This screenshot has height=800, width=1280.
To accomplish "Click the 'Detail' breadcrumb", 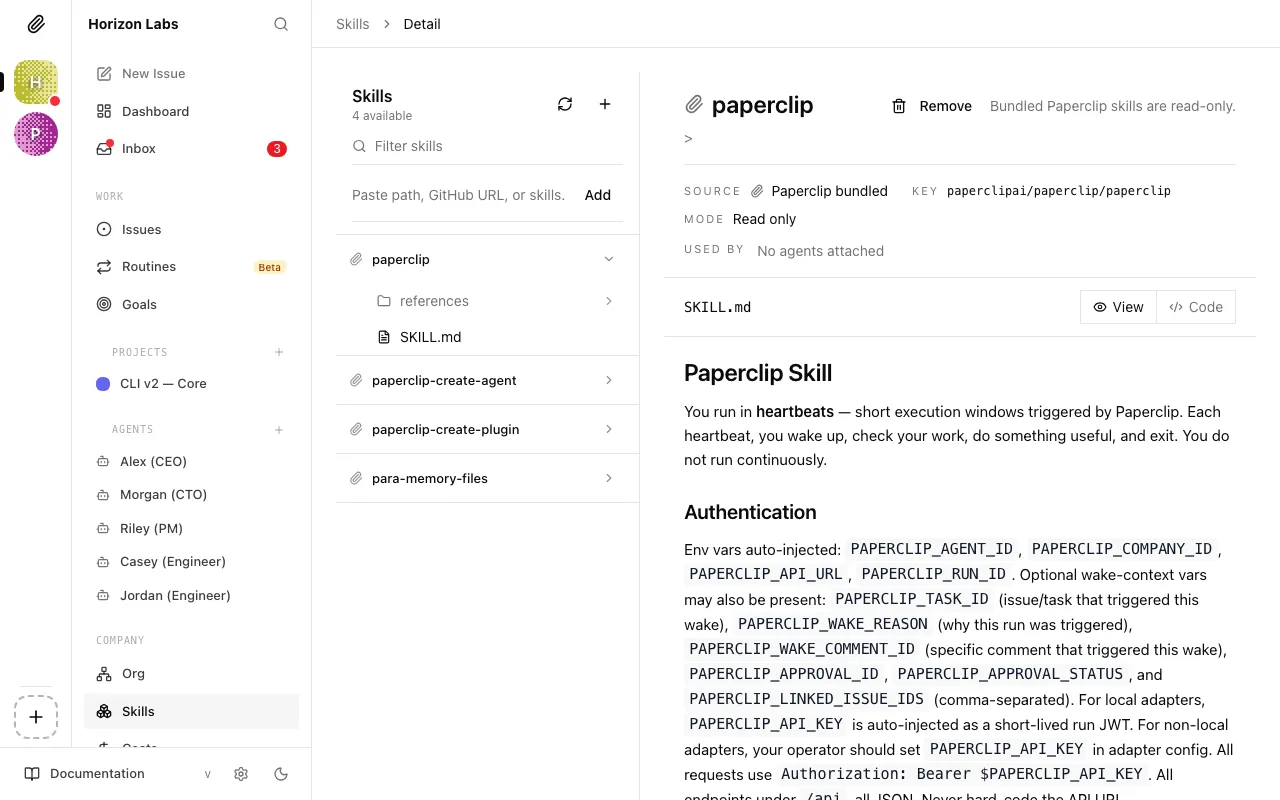I will pos(422,24).
